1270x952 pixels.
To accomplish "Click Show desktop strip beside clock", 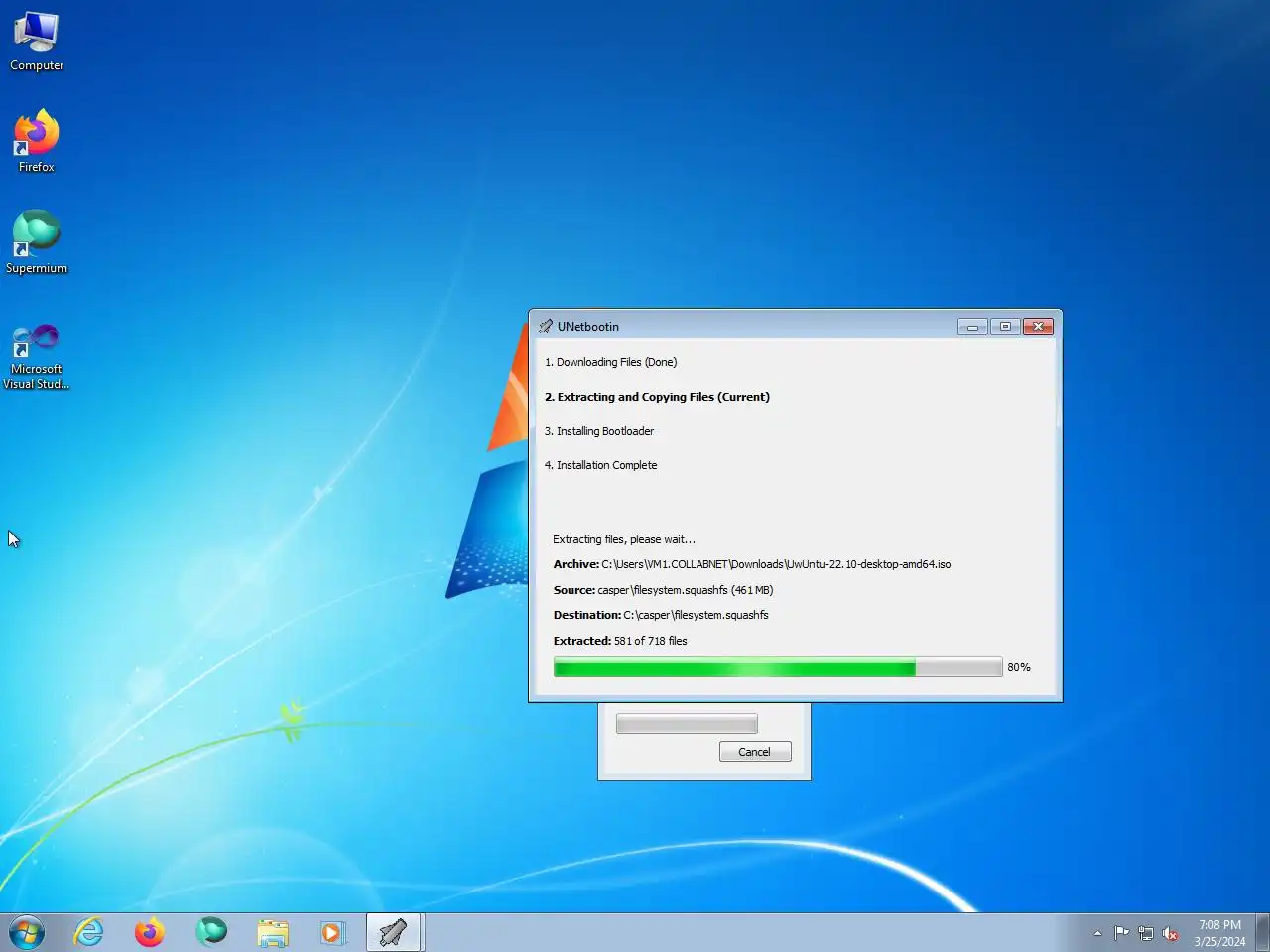I will point(1263,933).
